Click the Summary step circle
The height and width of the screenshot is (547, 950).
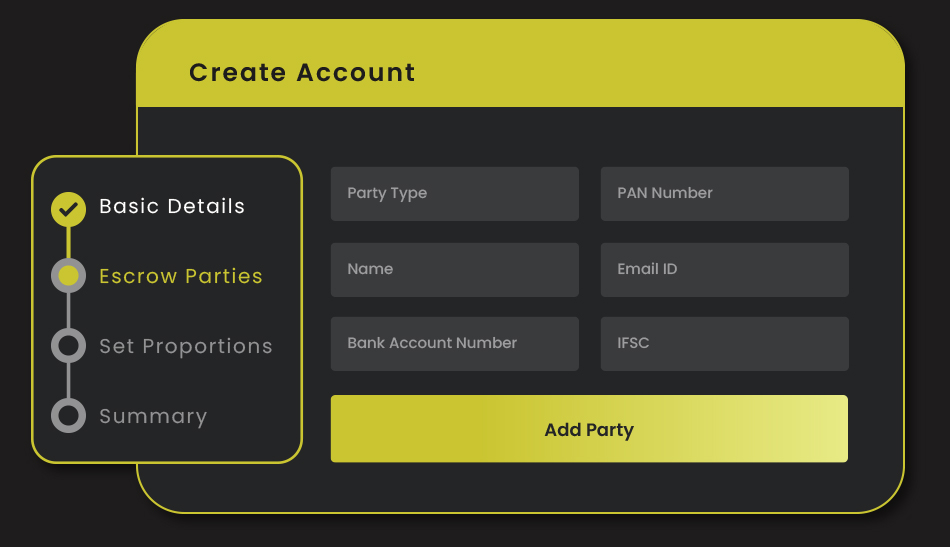pos(68,416)
